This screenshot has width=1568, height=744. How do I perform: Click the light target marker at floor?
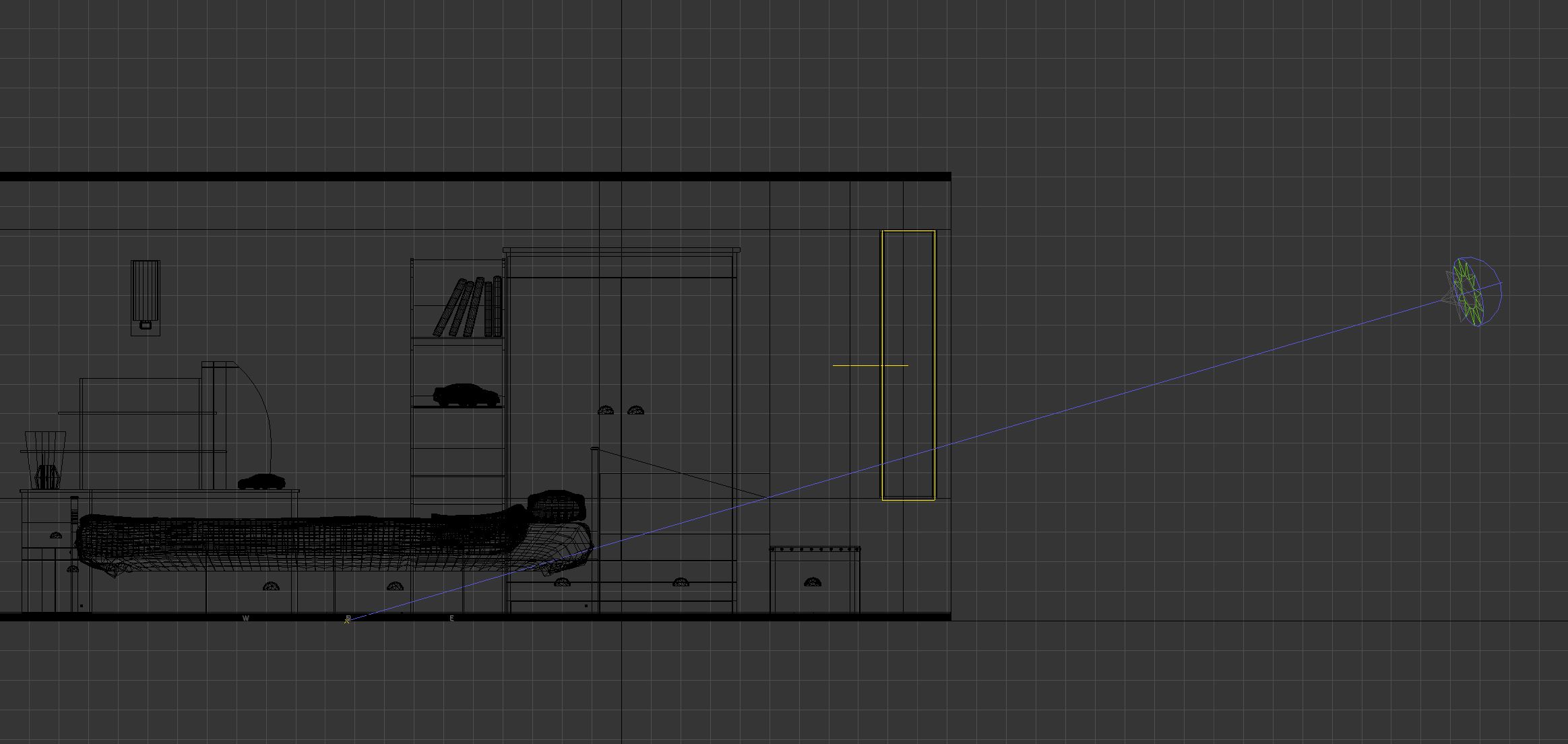point(347,620)
